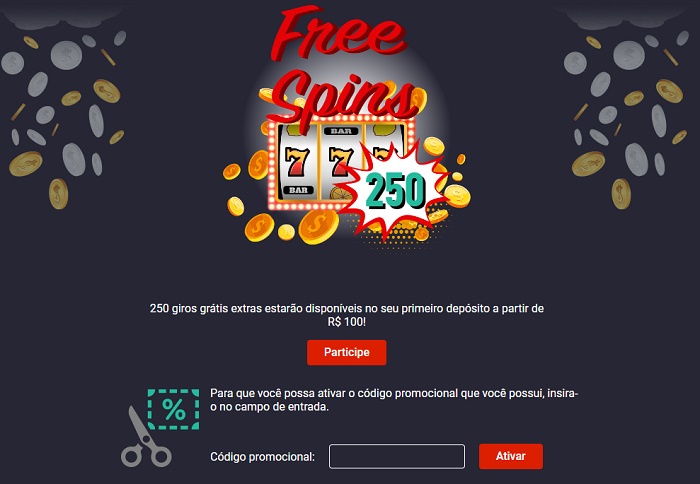Viewport: 700px width, 484px height.
Task: Click the Código promocional label
Action: [262, 457]
